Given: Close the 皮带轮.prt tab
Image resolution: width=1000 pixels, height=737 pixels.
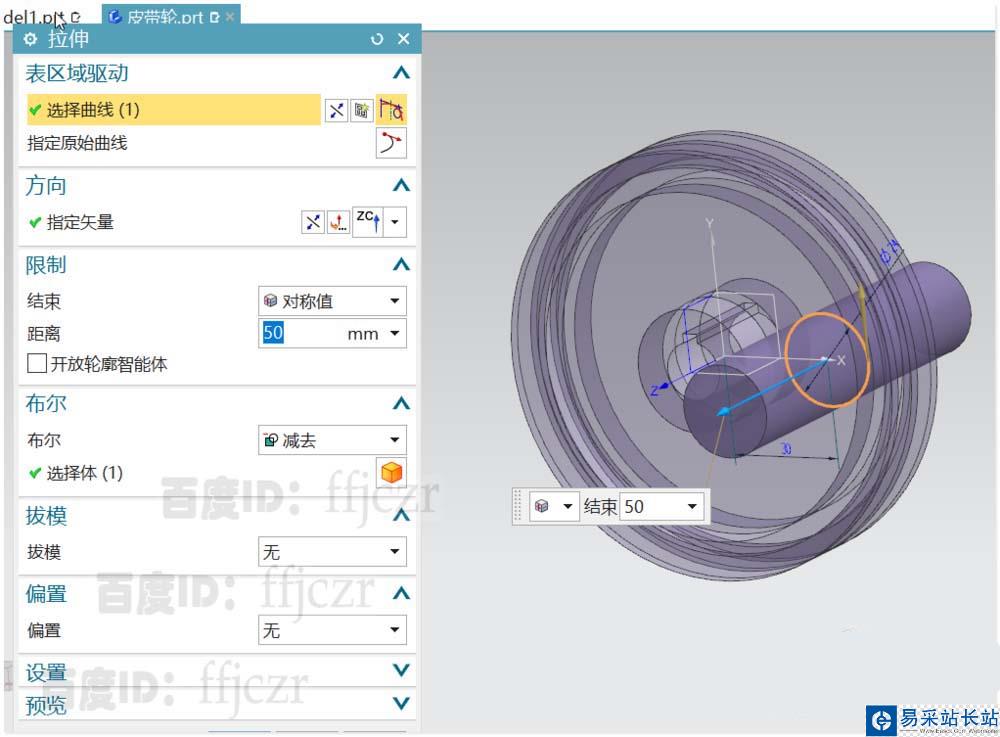Looking at the screenshot, I should pos(230,17).
